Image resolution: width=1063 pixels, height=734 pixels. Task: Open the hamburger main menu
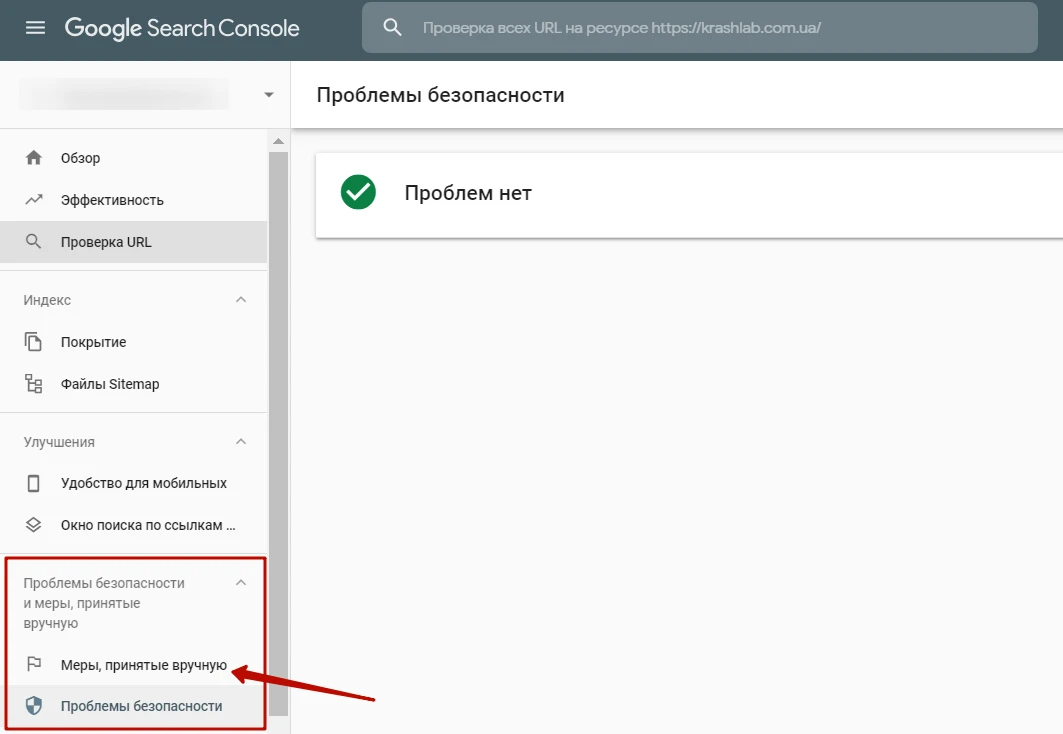coord(35,28)
